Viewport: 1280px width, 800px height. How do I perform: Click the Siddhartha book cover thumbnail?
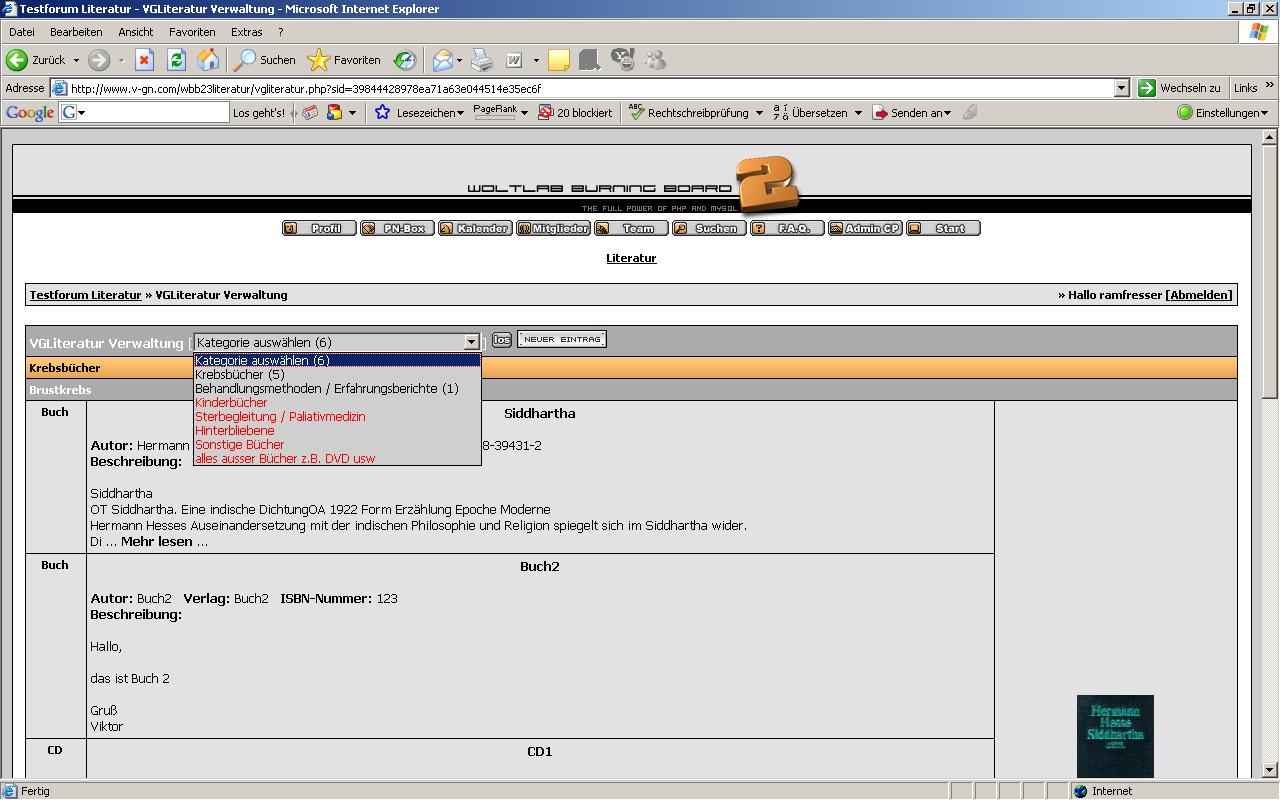point(1115,735)
